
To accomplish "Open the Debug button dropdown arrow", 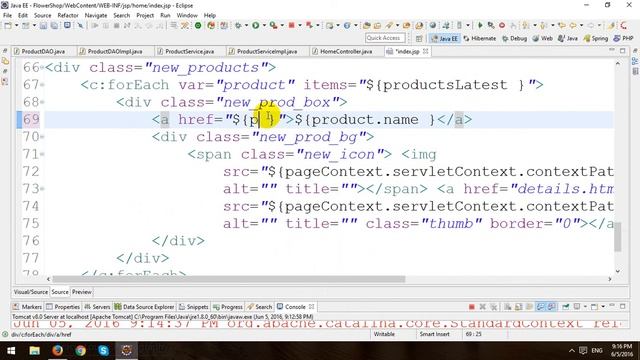I will [x=246, y=25].
